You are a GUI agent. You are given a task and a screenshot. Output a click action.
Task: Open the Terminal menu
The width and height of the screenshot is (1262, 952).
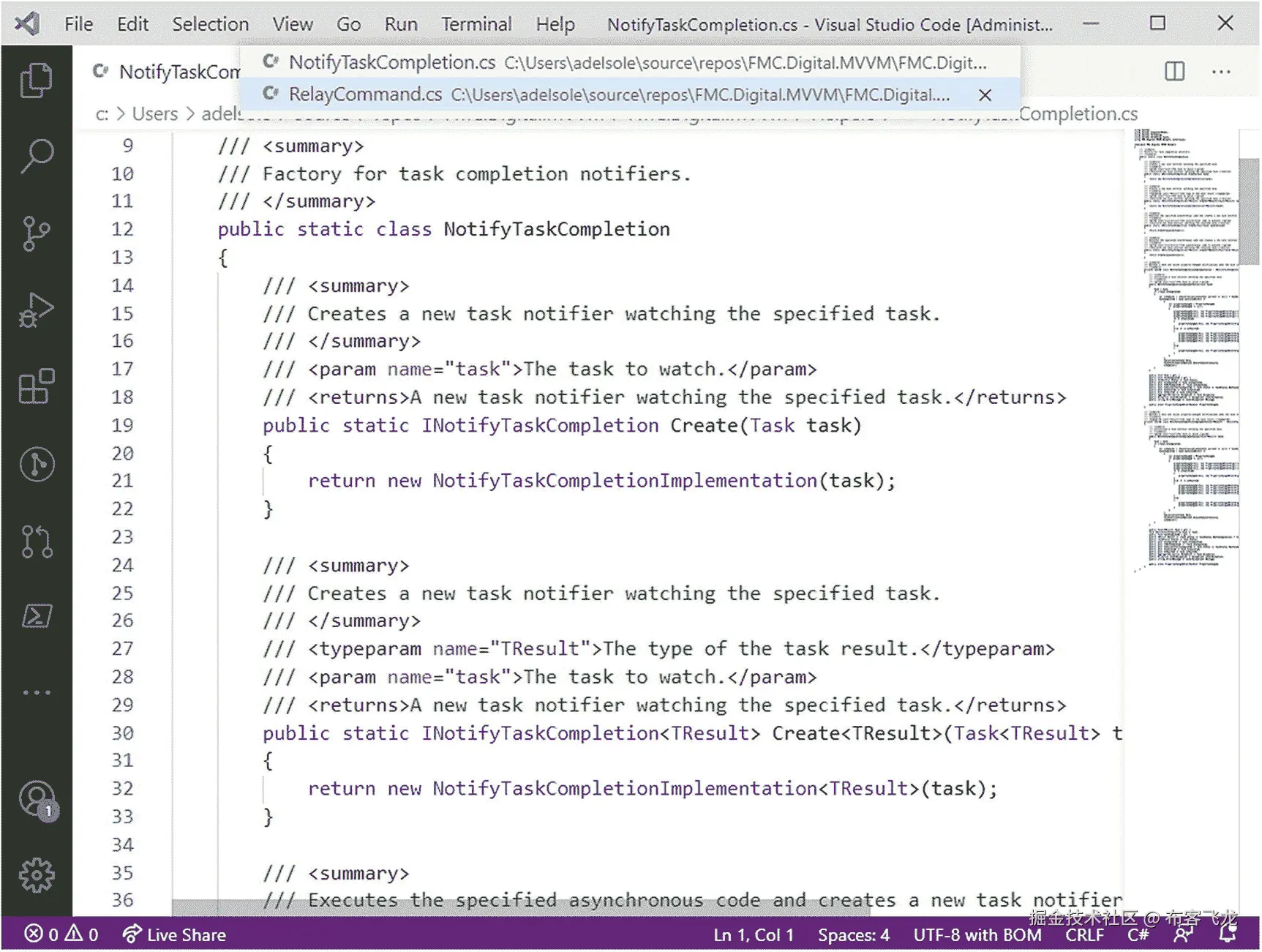tap(476, 23)
